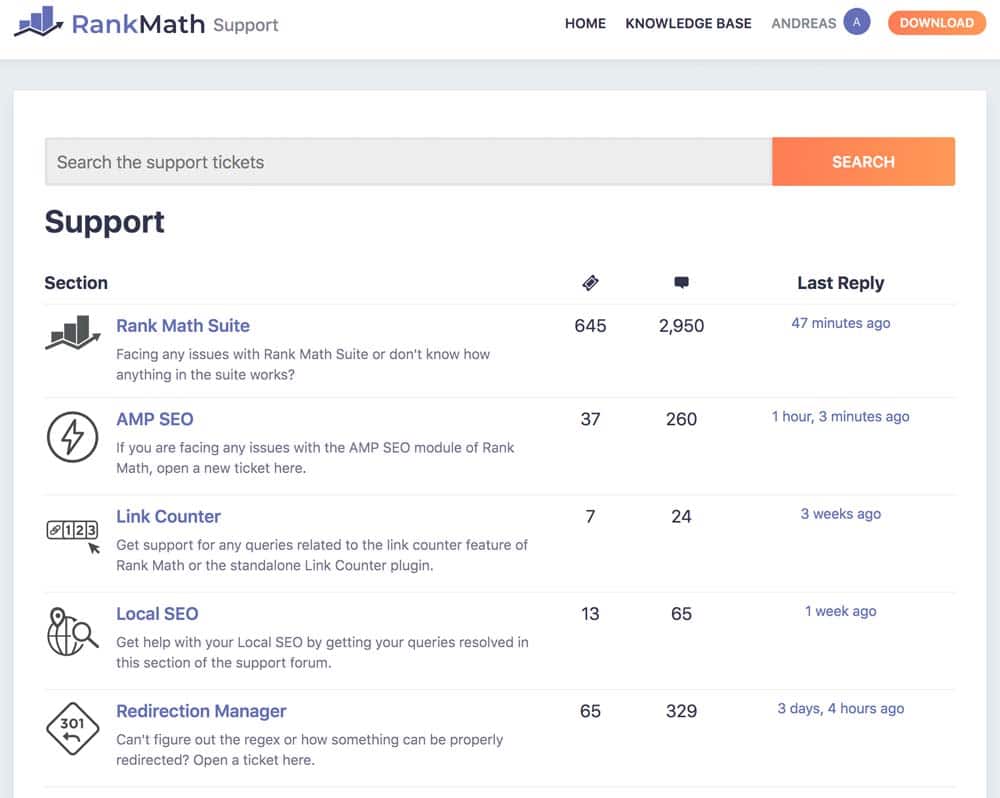Image resolution: width=1000 pixels, height=798 pixels.
Task: Click the Local SEO description text
Action: click(x=322, y=653)
